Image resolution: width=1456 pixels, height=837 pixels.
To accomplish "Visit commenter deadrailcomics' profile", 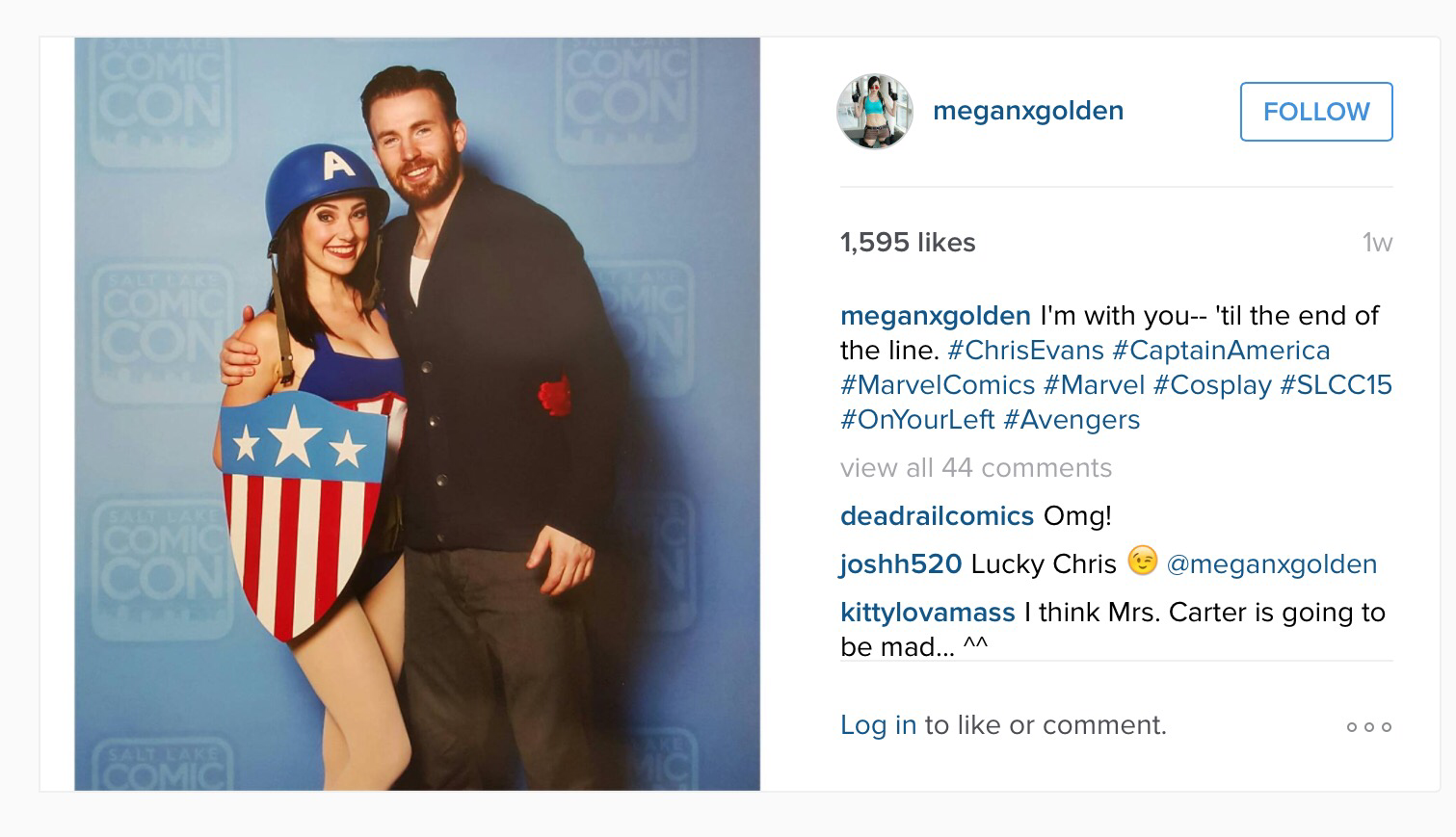I will (x=937, y=516).
